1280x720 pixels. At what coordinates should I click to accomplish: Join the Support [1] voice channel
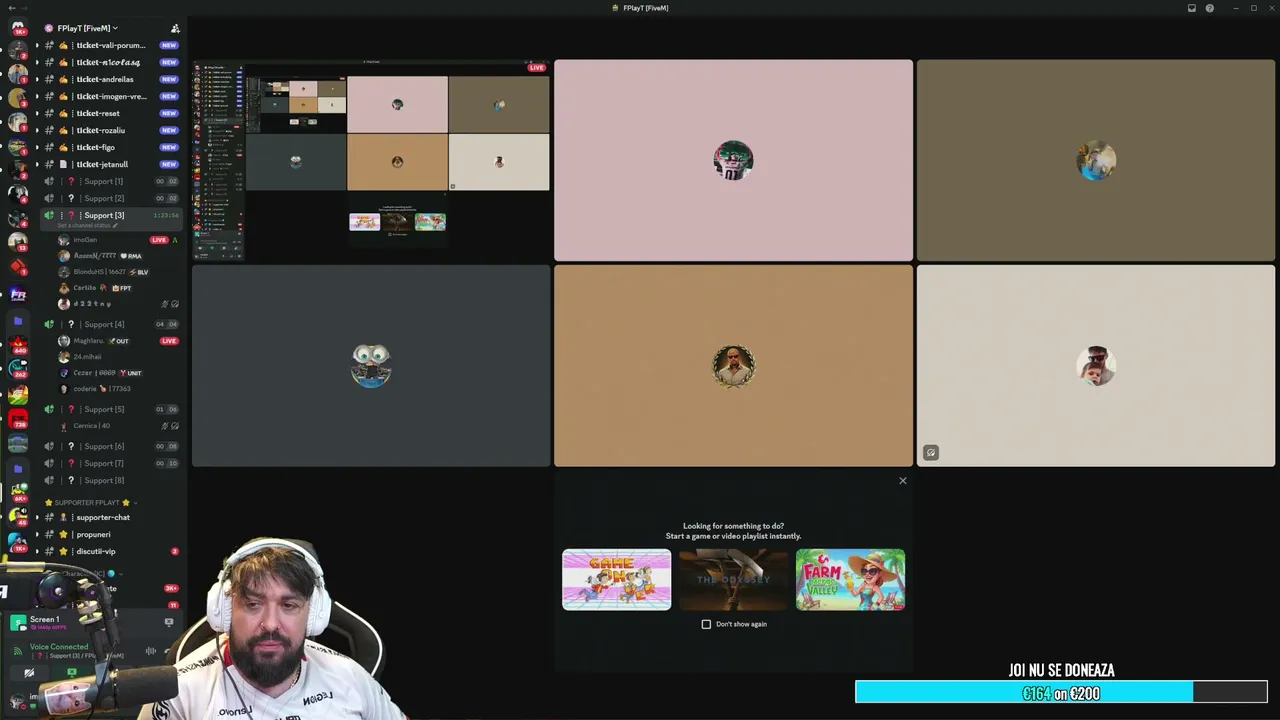point(110,181)
